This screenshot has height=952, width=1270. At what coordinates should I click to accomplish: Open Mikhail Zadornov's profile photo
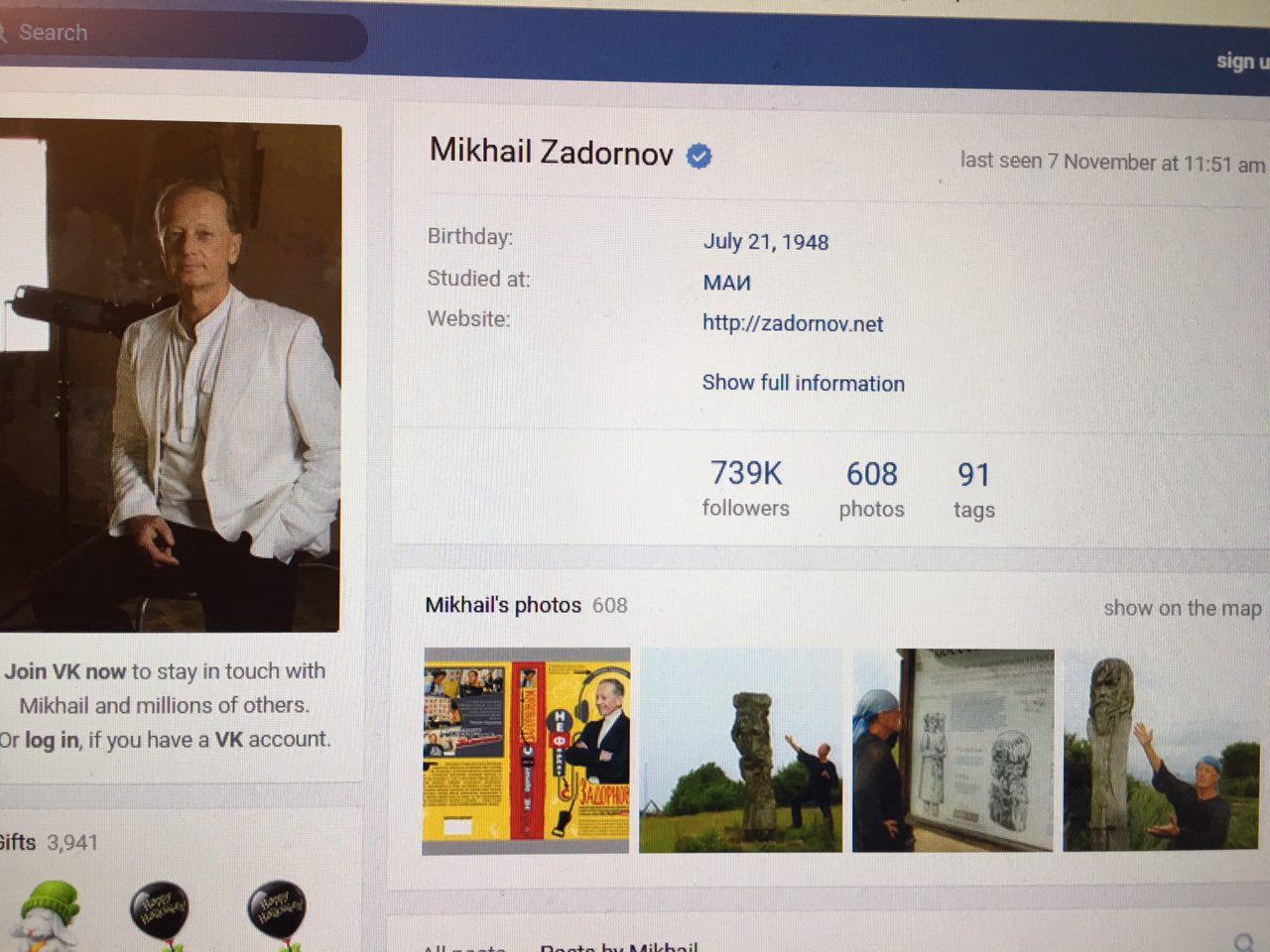[171, 377]
